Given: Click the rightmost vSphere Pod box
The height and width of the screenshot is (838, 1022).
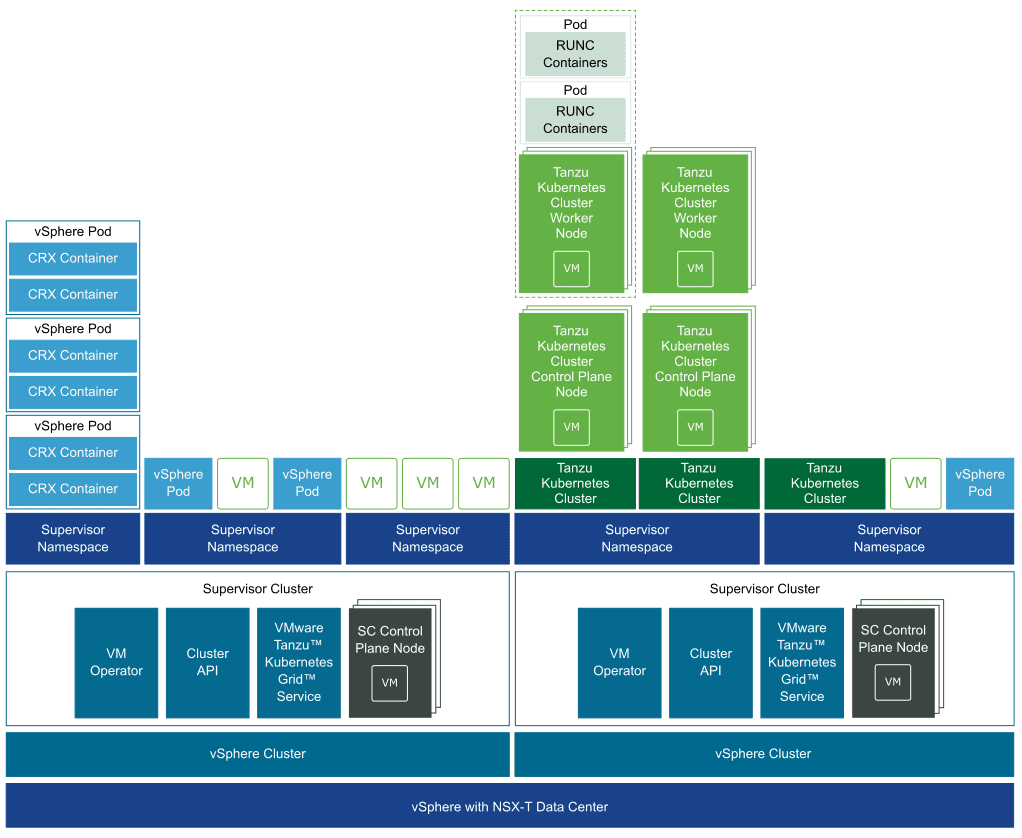Looking at the screenshot, I should point(979,483).
